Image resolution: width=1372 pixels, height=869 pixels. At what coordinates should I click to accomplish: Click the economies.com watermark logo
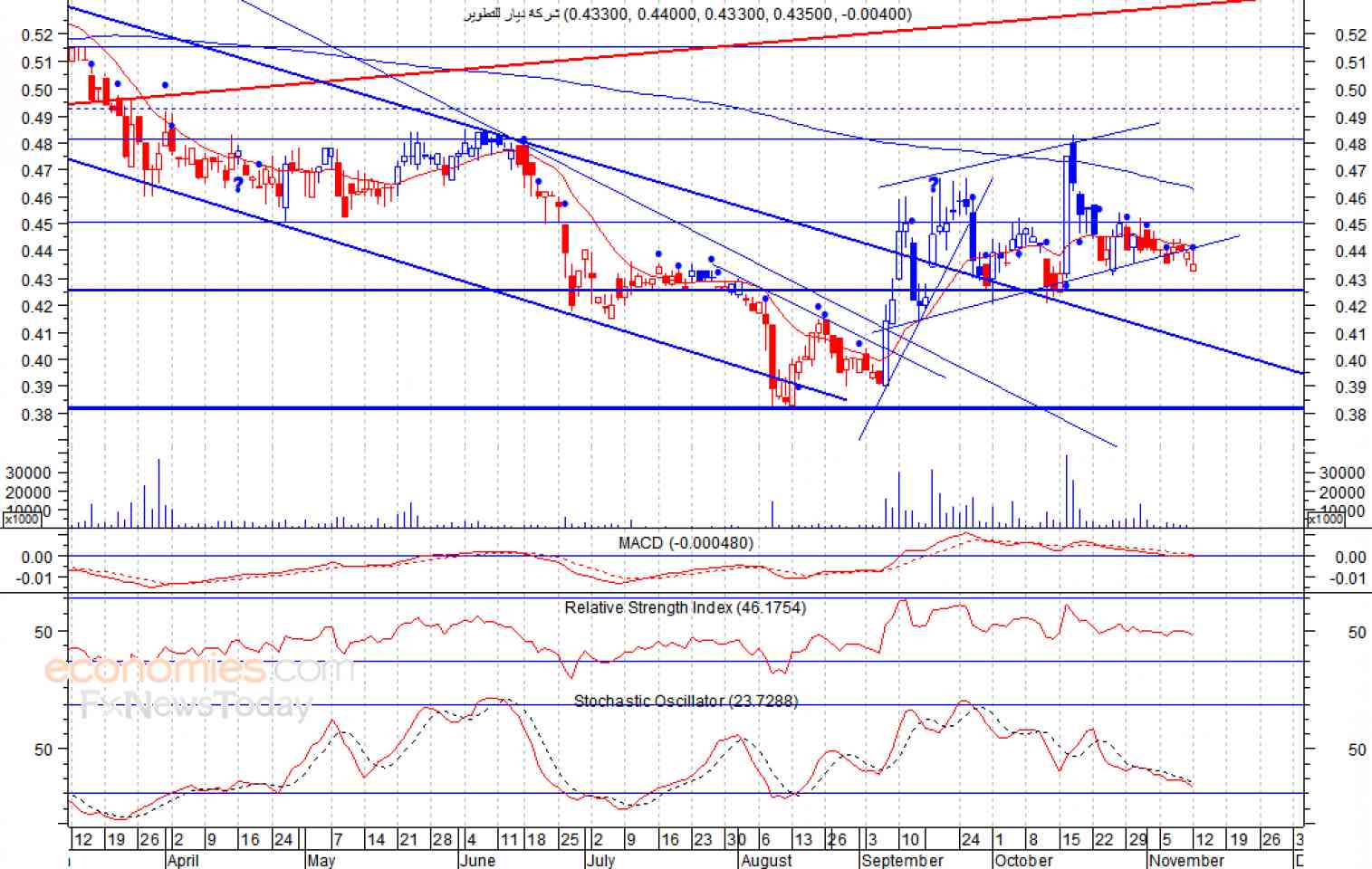tap(199, 670)
